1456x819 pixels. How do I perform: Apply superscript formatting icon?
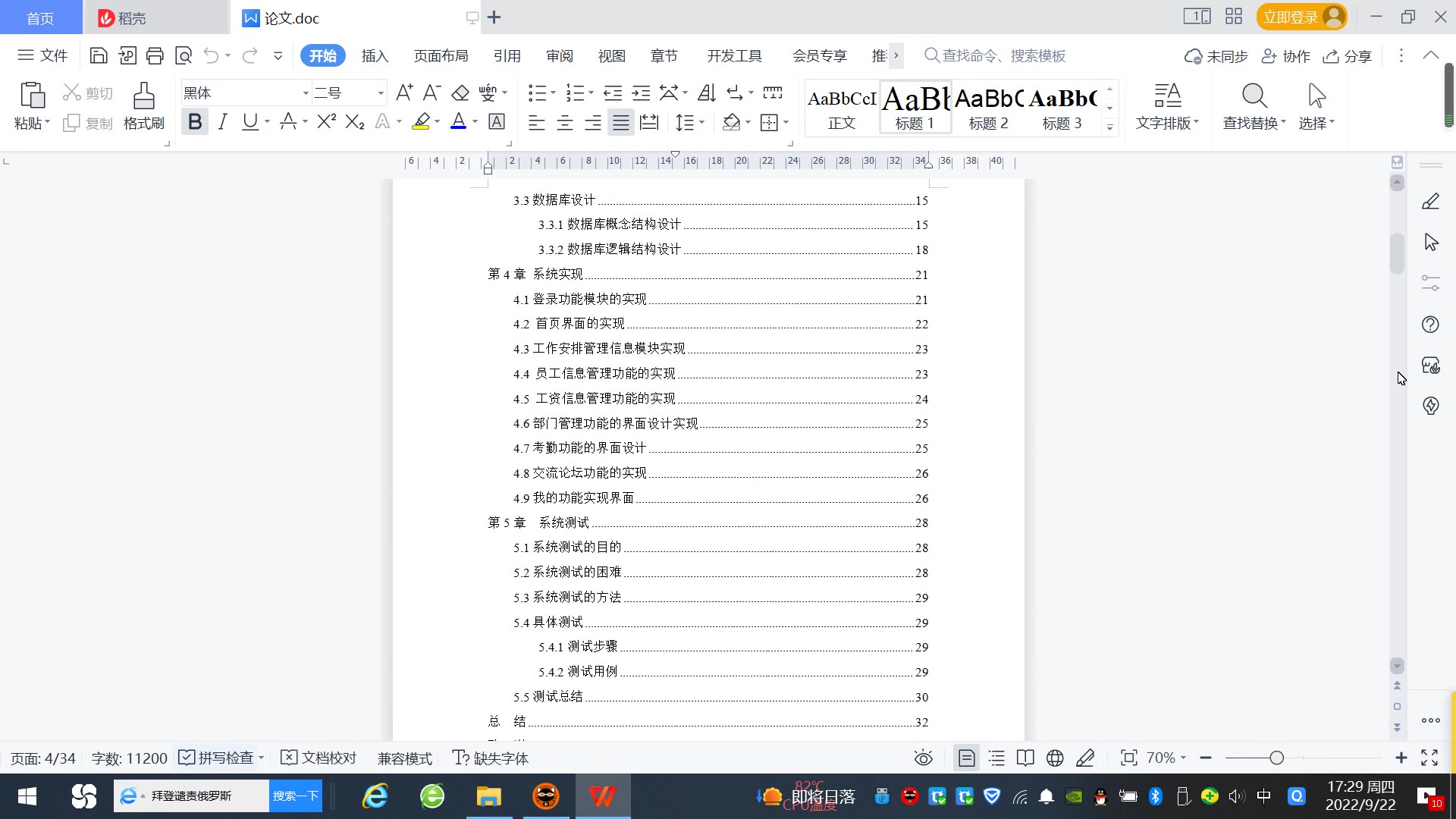point(326,121)
